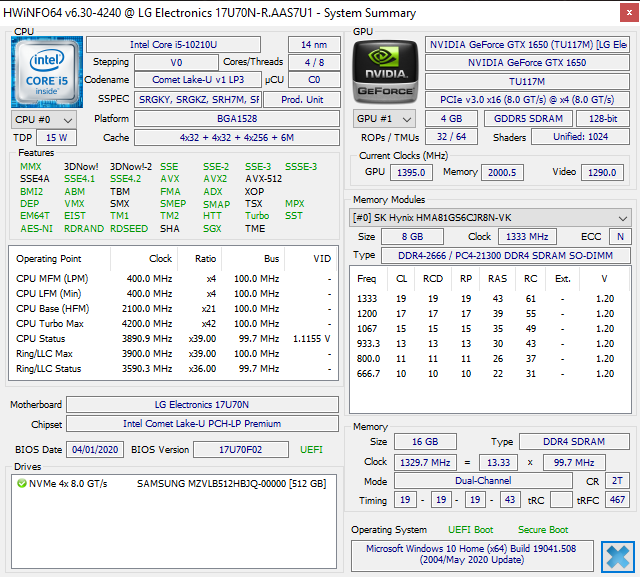The image size is (640, 577).
Task: Click the green check icon beside NVMe drive
Action: pos(22,484)
